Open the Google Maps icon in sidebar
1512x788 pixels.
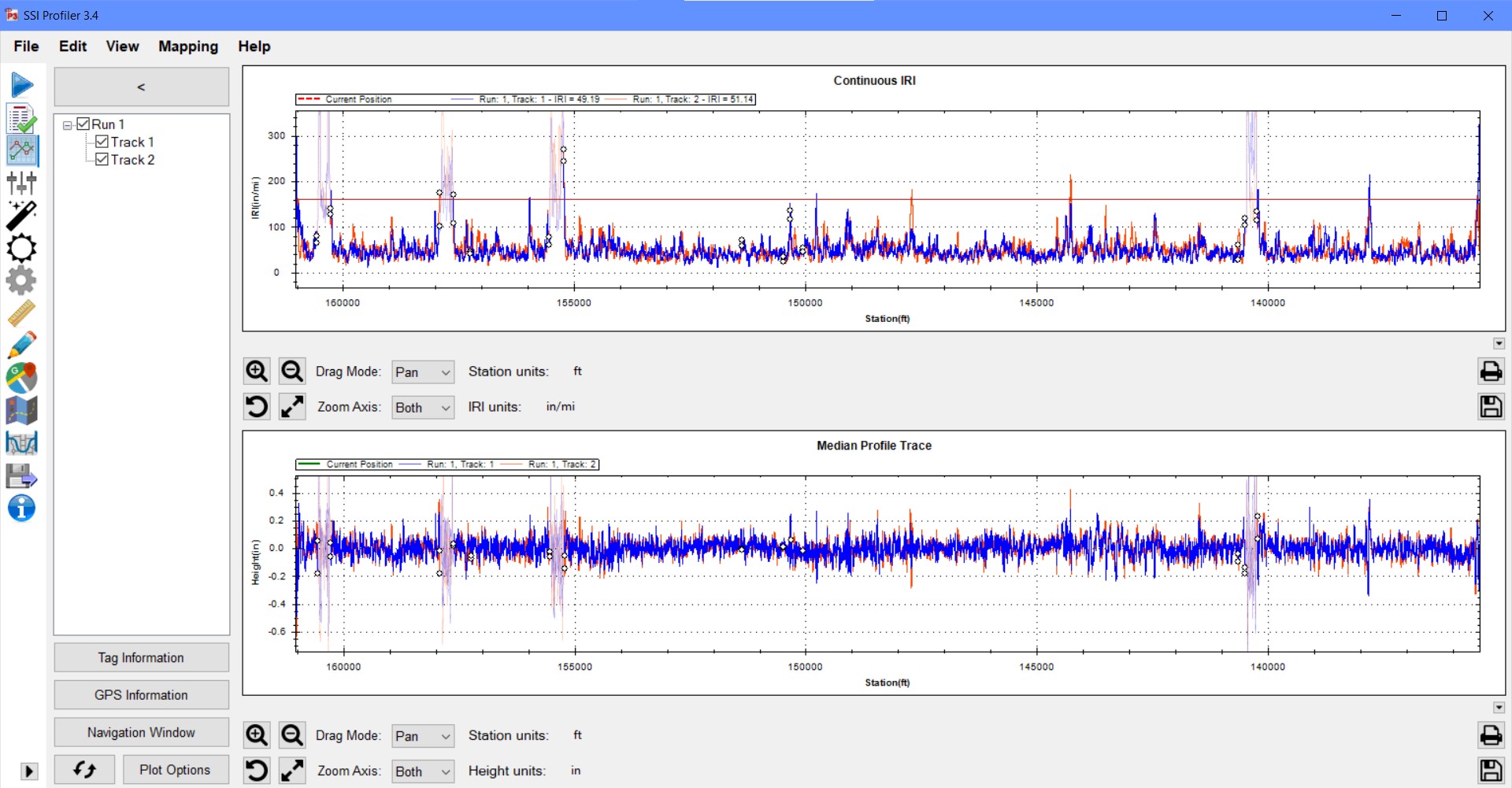22,378
